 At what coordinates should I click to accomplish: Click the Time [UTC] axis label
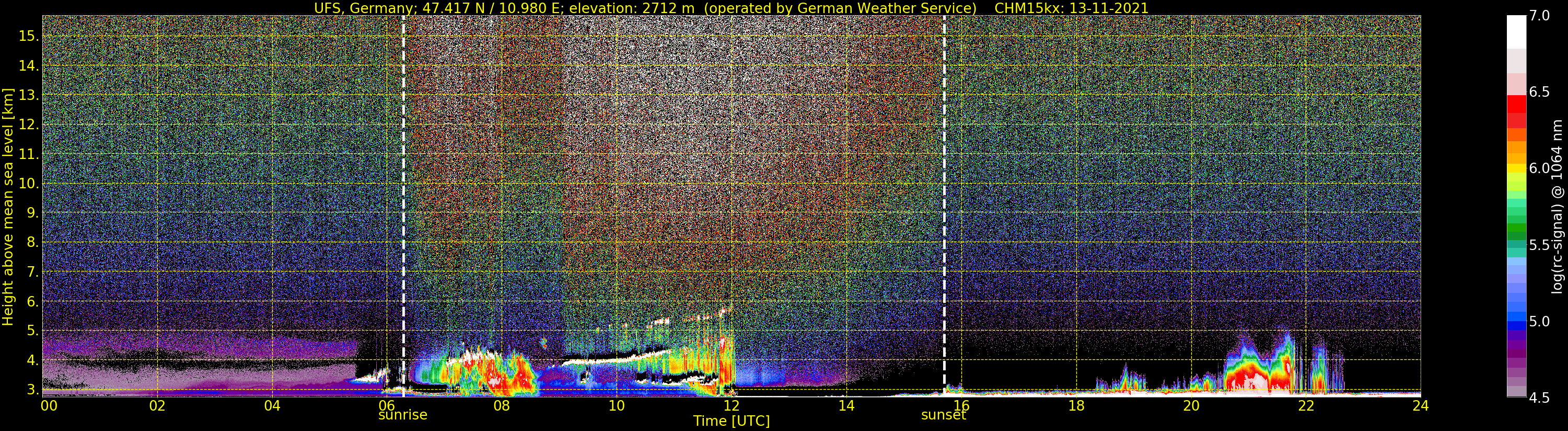pos(731,421)
